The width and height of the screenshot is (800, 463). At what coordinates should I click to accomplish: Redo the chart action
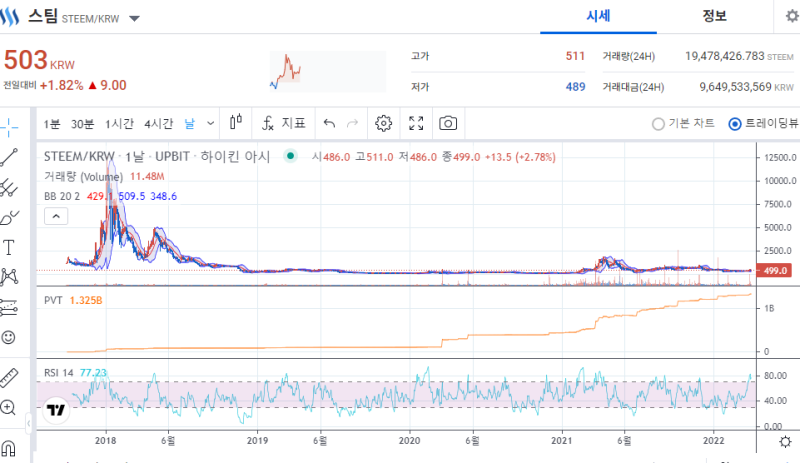point(353,123)
